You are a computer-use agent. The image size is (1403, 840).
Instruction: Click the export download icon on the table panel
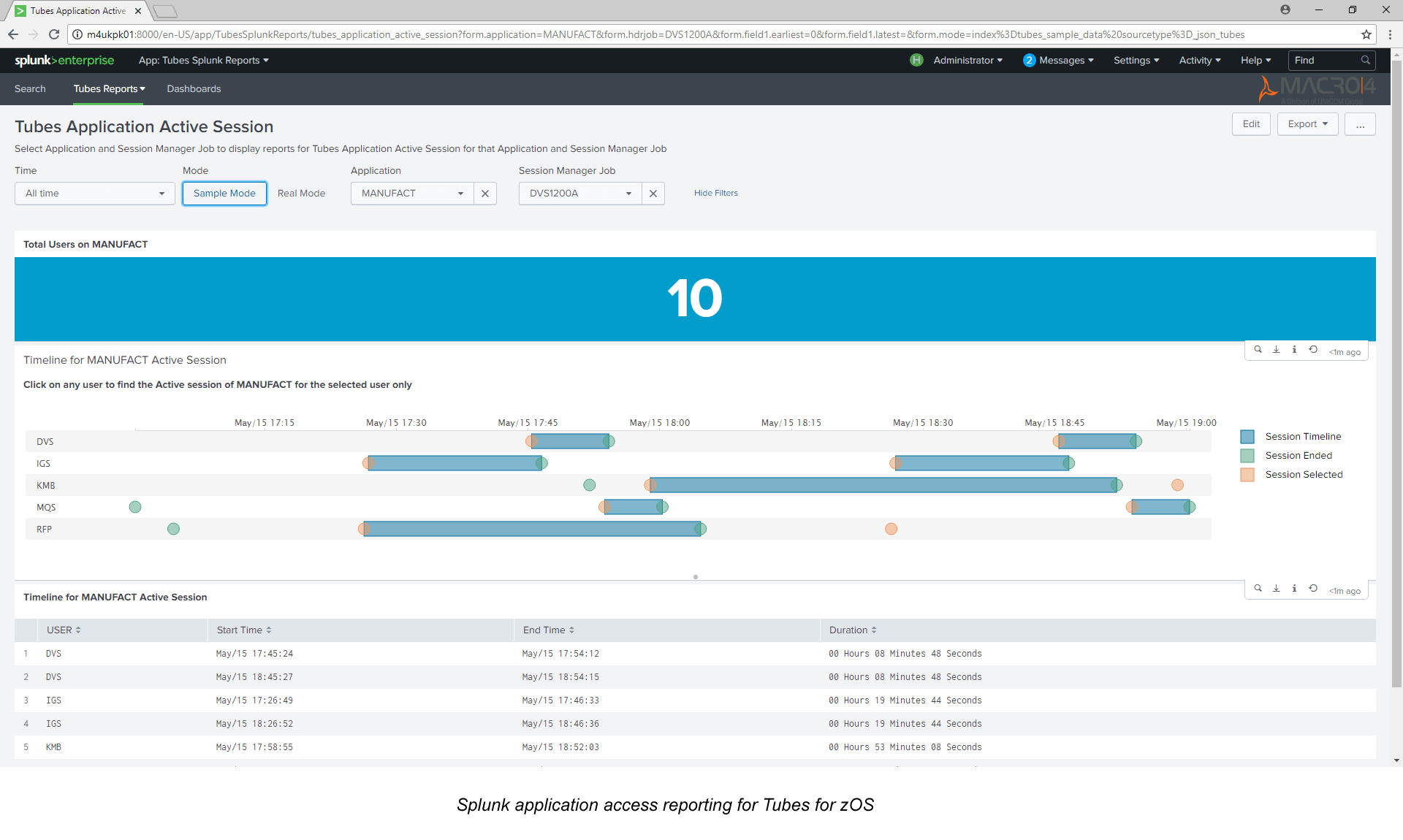click(1276, 589)
